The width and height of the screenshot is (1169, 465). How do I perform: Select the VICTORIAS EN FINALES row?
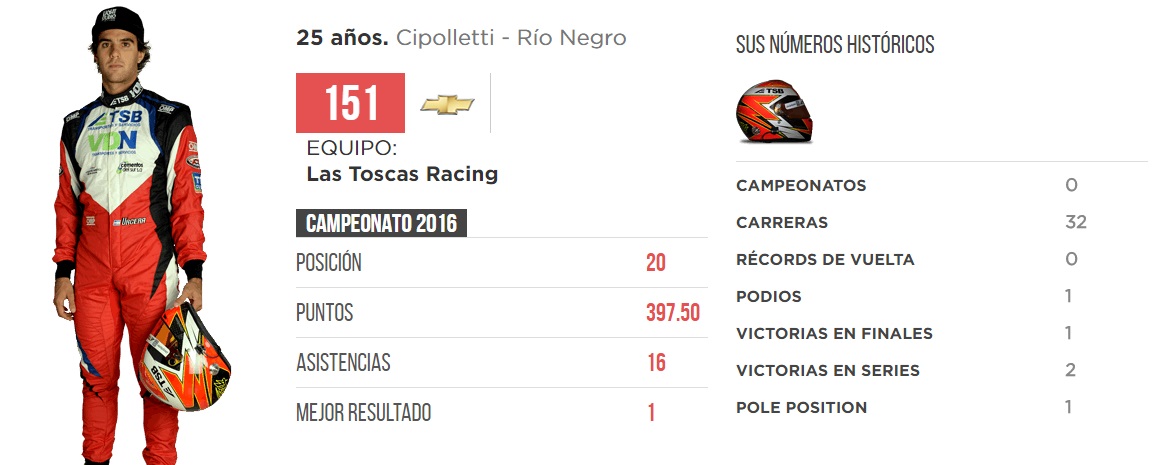tap(942, 333)
